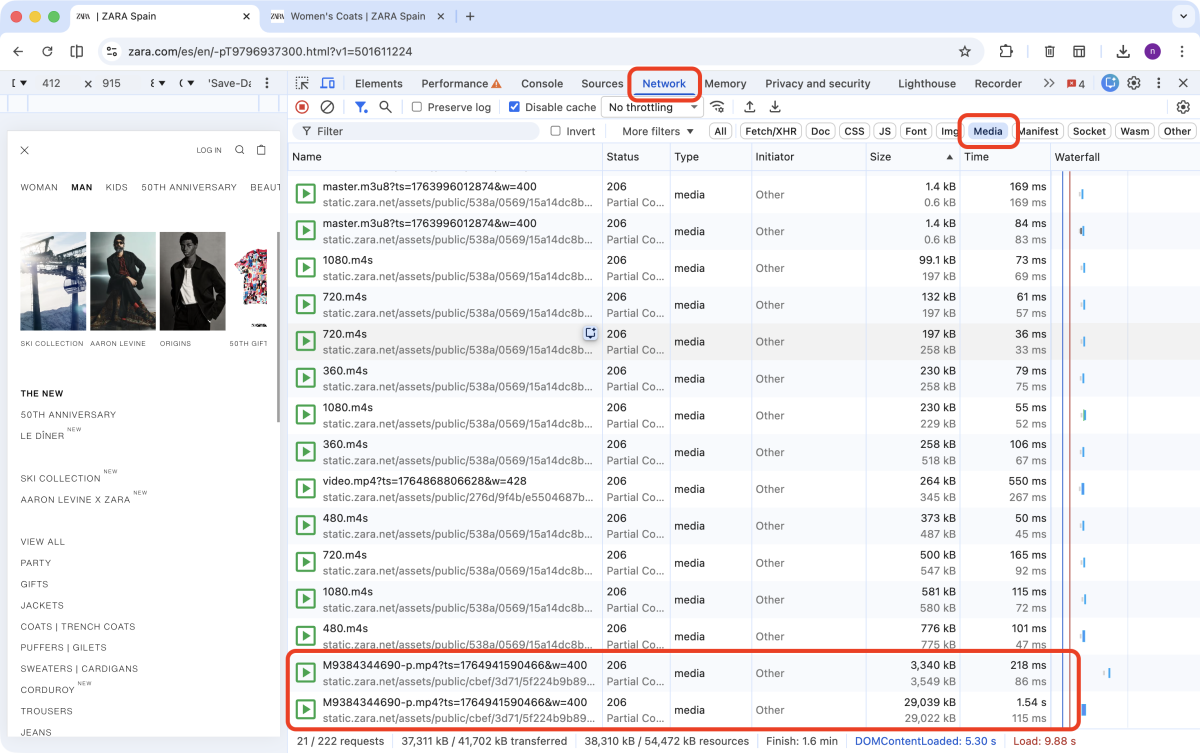This screenshot has width=1200, height=753.
Task: Import a HAR file
Action: click(750, 107)
